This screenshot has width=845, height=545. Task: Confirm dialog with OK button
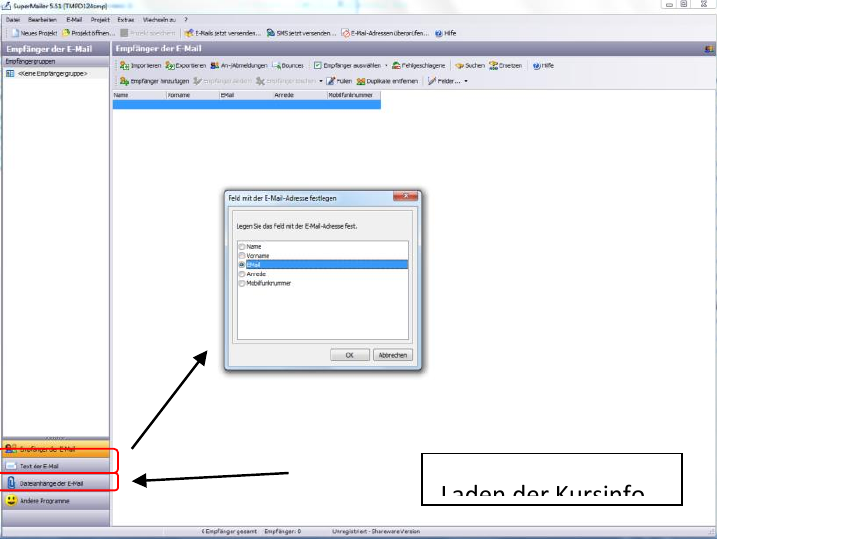pos(350,355)
